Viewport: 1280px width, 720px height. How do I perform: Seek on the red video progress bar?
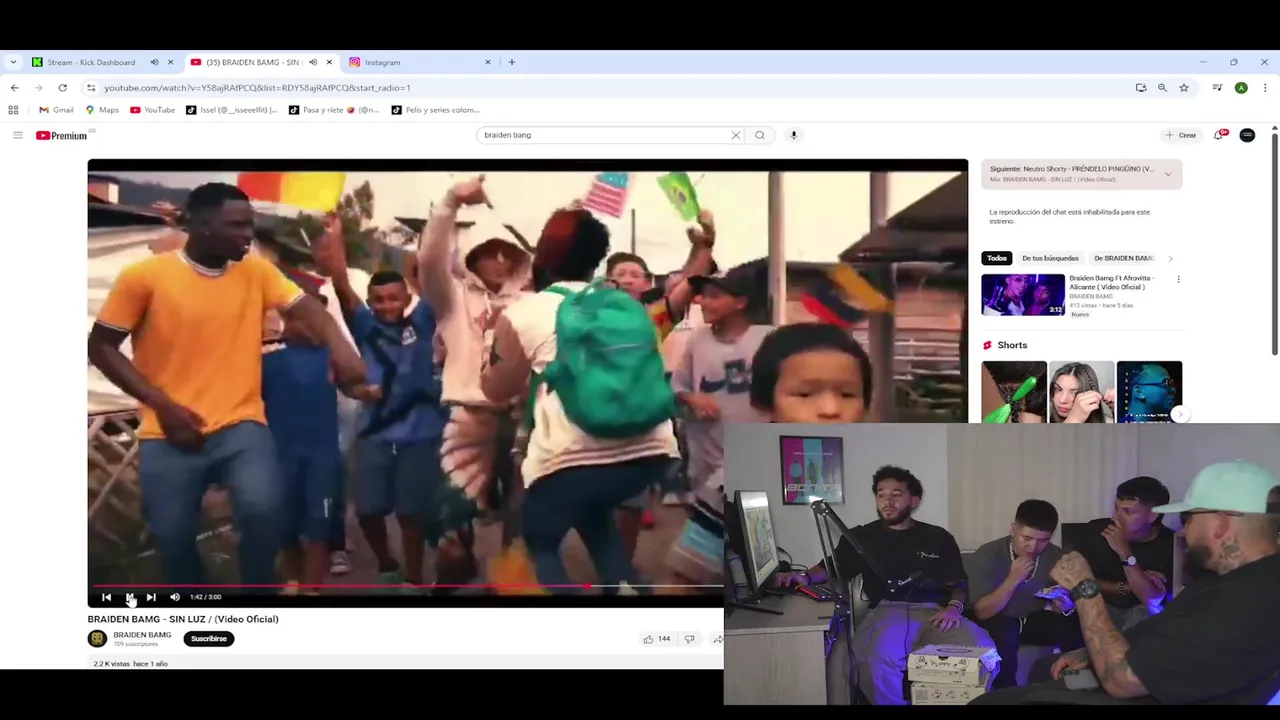(408, 586)
